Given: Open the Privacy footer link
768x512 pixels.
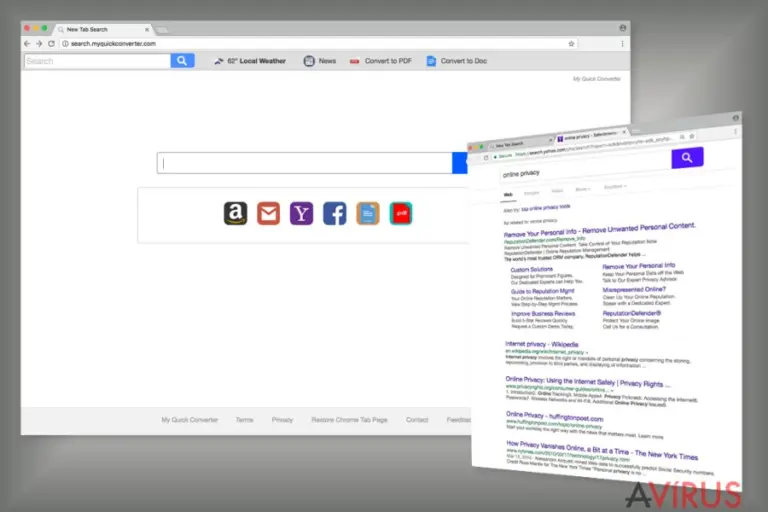Looking at the screenshot, I should pos(282,420).
